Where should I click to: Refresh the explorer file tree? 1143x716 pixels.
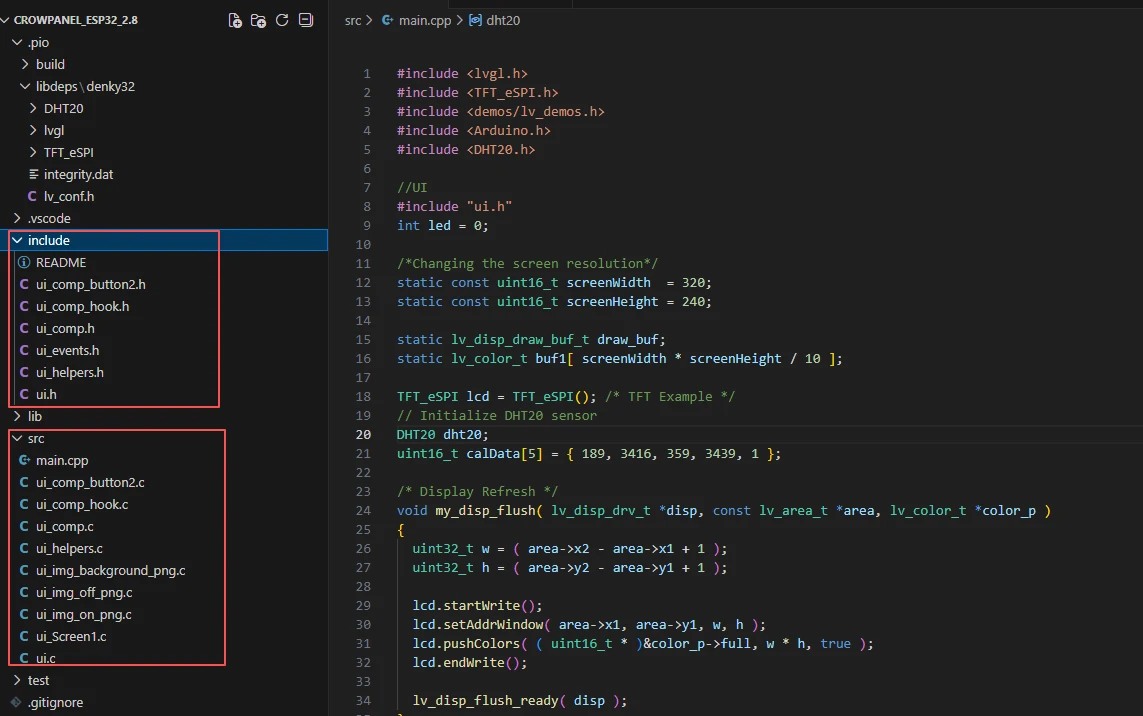click(282, 20)
